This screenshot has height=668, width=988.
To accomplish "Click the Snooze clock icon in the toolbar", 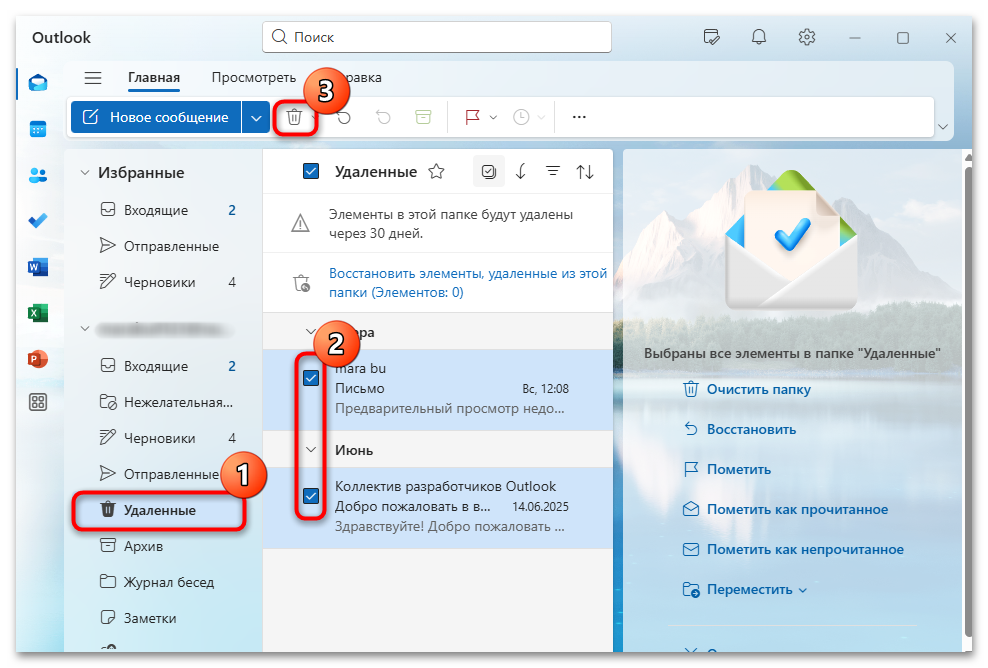I will 521,117.
